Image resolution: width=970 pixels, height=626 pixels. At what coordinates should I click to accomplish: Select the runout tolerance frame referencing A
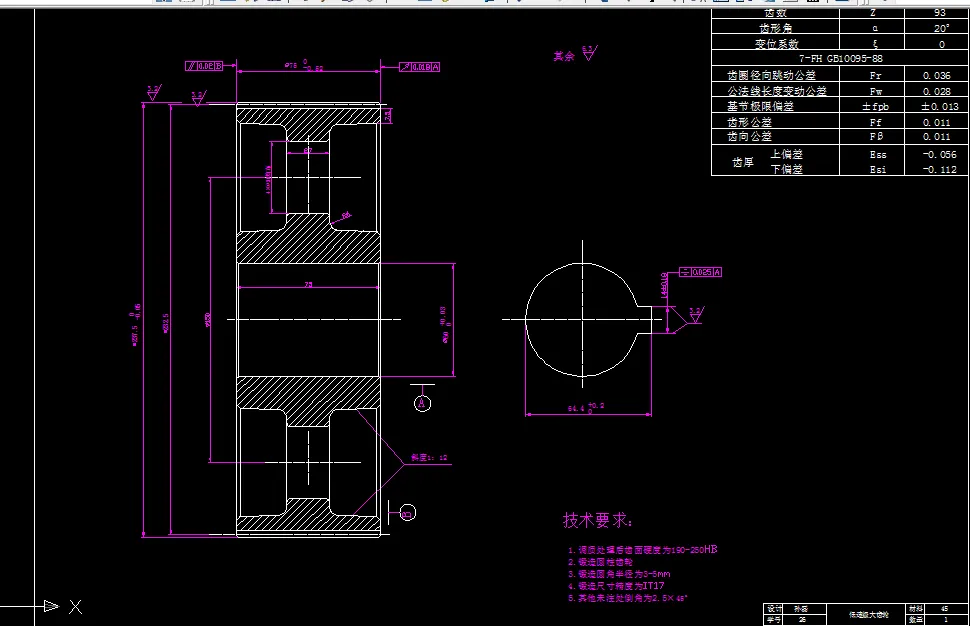pos(420,67)
